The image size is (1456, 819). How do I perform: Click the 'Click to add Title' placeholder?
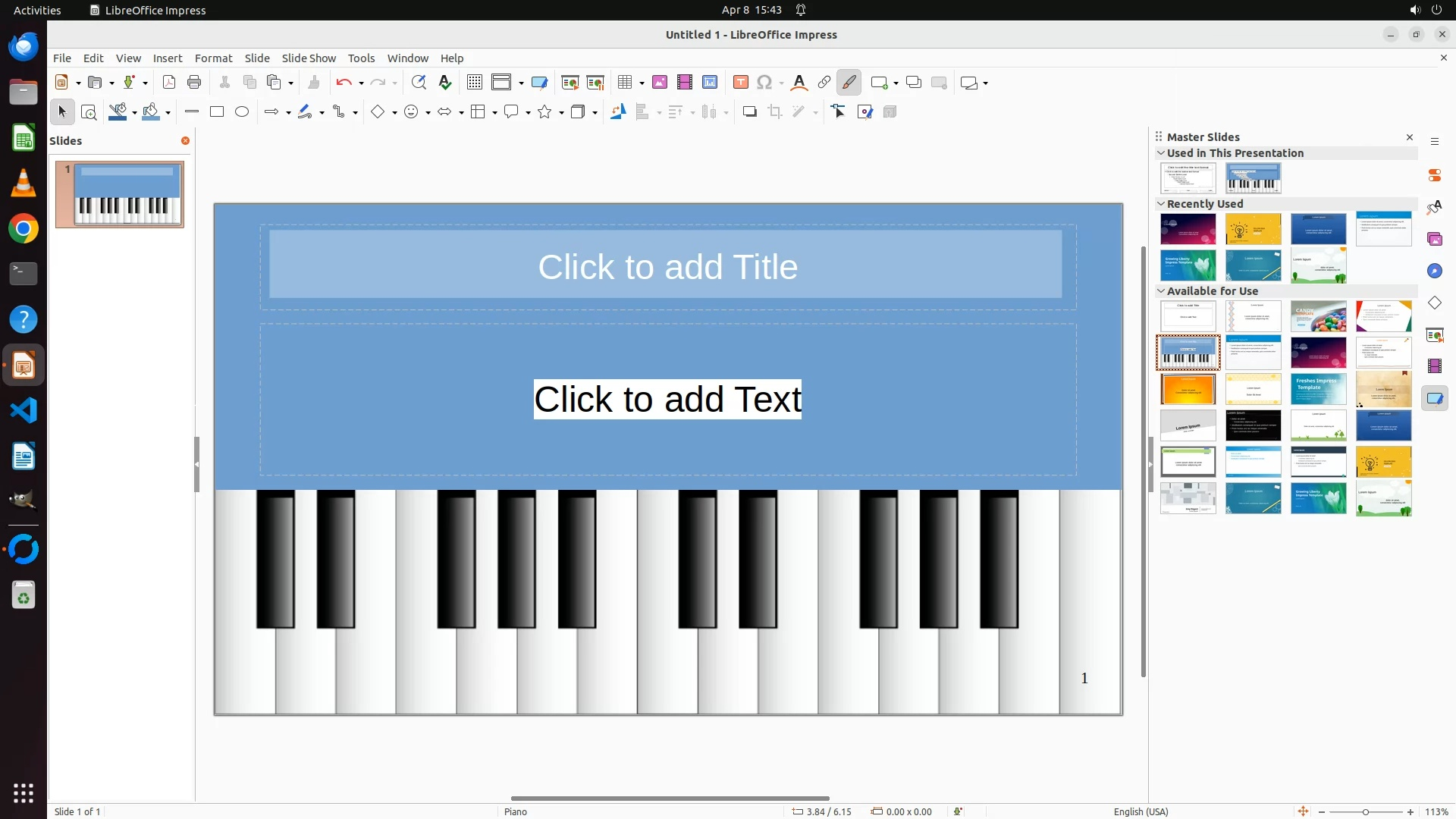pyautogui.click(x=667, y=267)
